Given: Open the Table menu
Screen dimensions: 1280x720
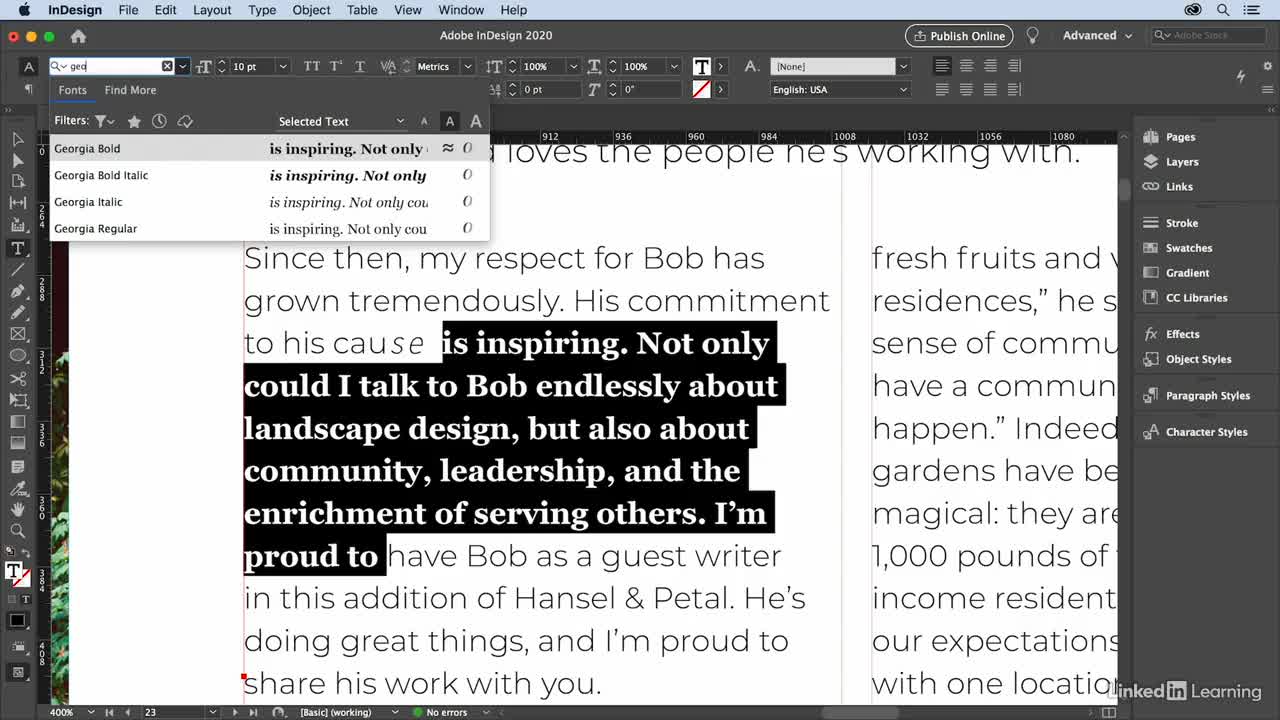Looking at the screenshot, I should pyautogui.click(x=362, y=10).
